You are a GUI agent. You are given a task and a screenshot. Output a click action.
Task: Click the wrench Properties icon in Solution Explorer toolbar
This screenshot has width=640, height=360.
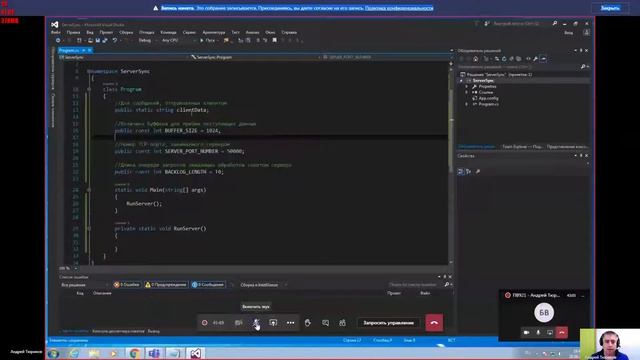point(535,59)
